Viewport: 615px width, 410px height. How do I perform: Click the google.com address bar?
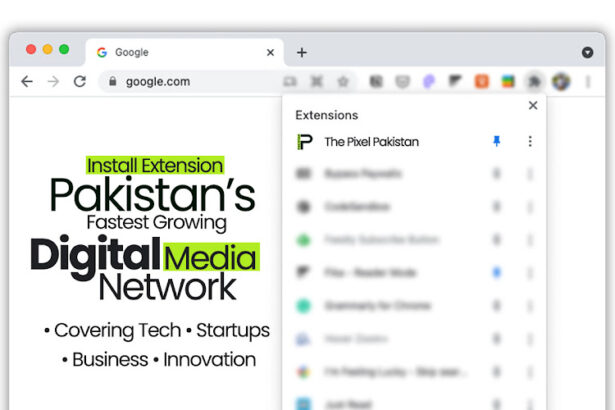pos(190,82)
